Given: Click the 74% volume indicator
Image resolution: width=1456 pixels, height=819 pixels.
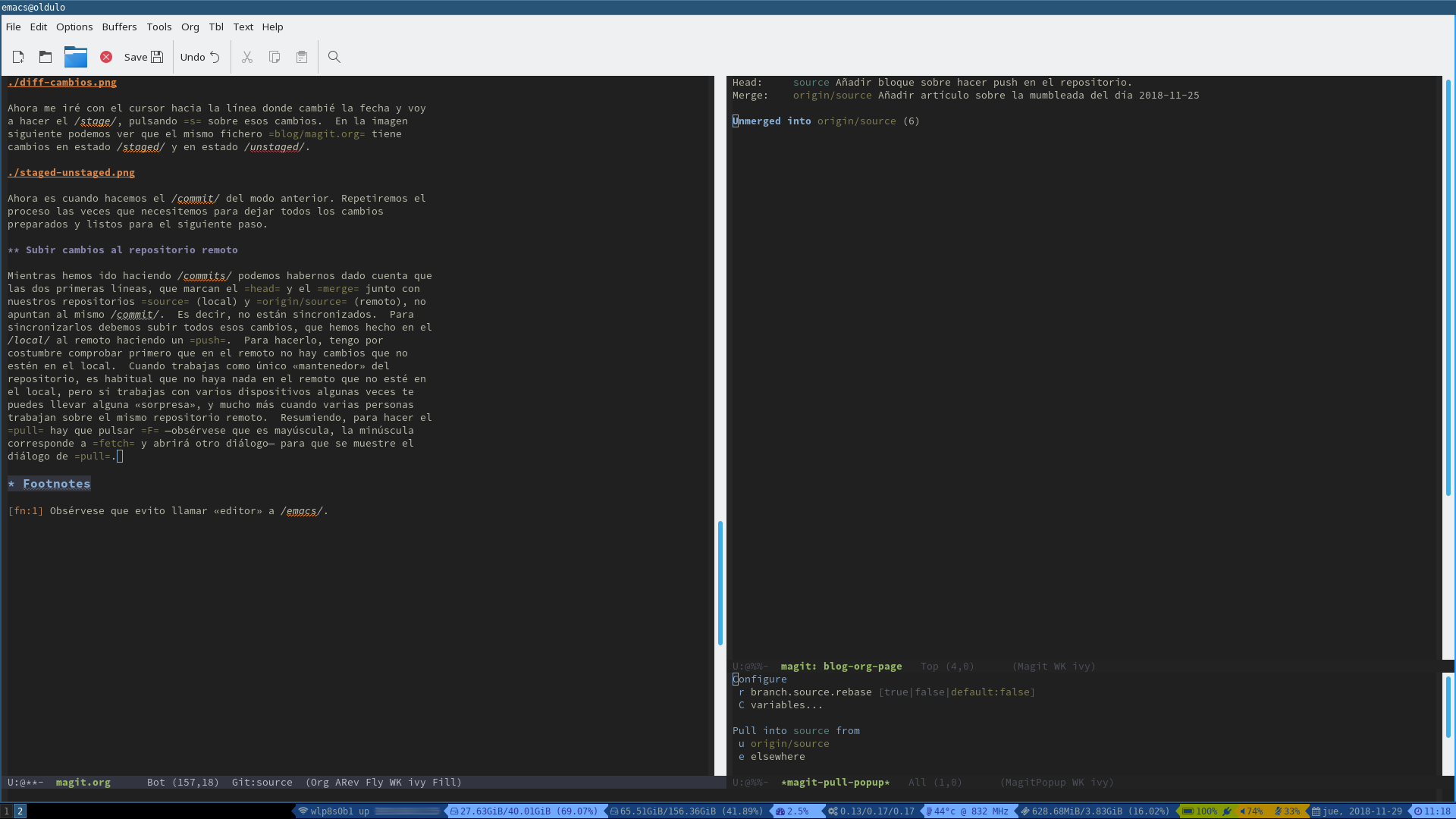Looking at the screenshot, I should point(1251,811).
